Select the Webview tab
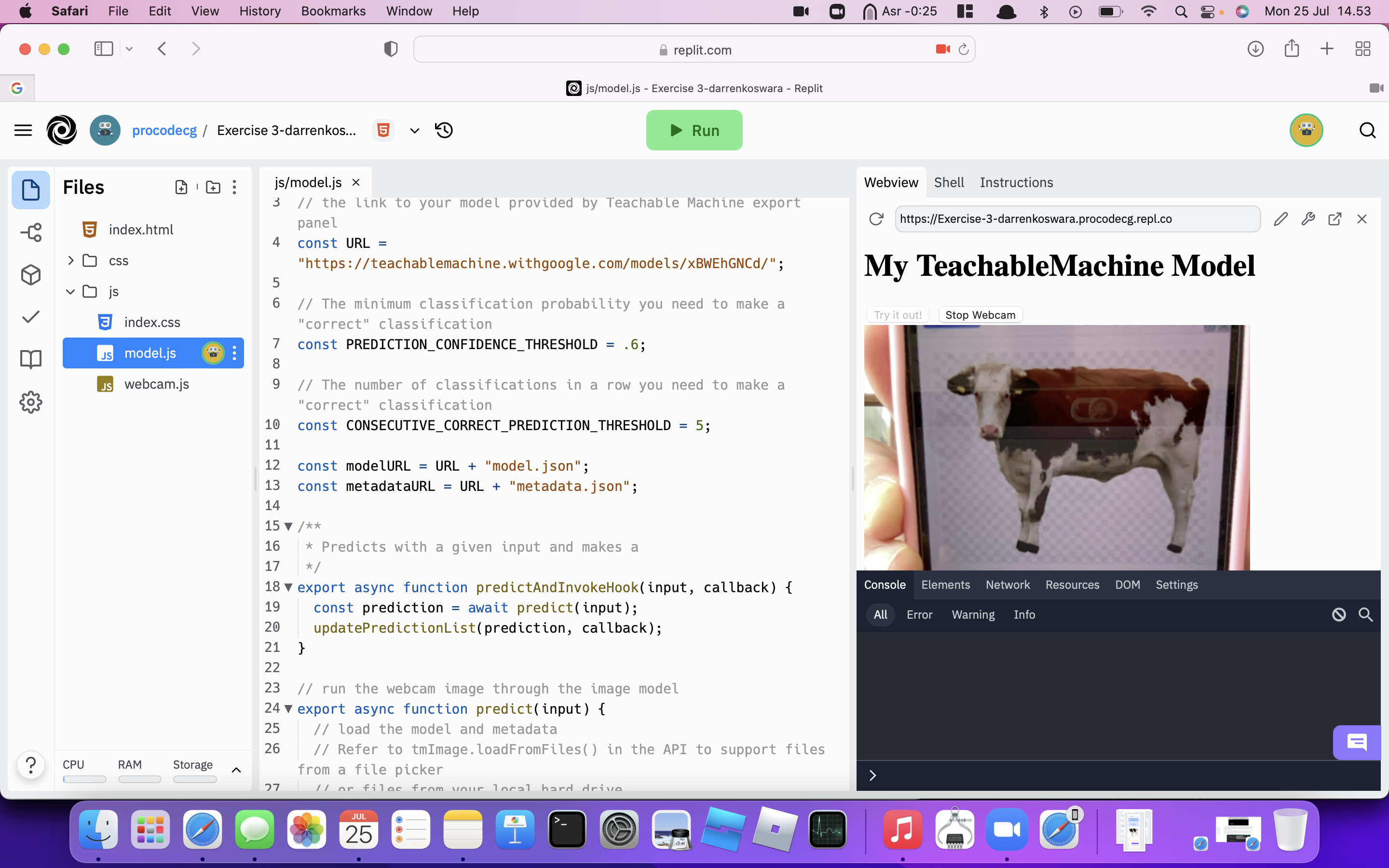Screen dimensions: 1389x868 891,183
